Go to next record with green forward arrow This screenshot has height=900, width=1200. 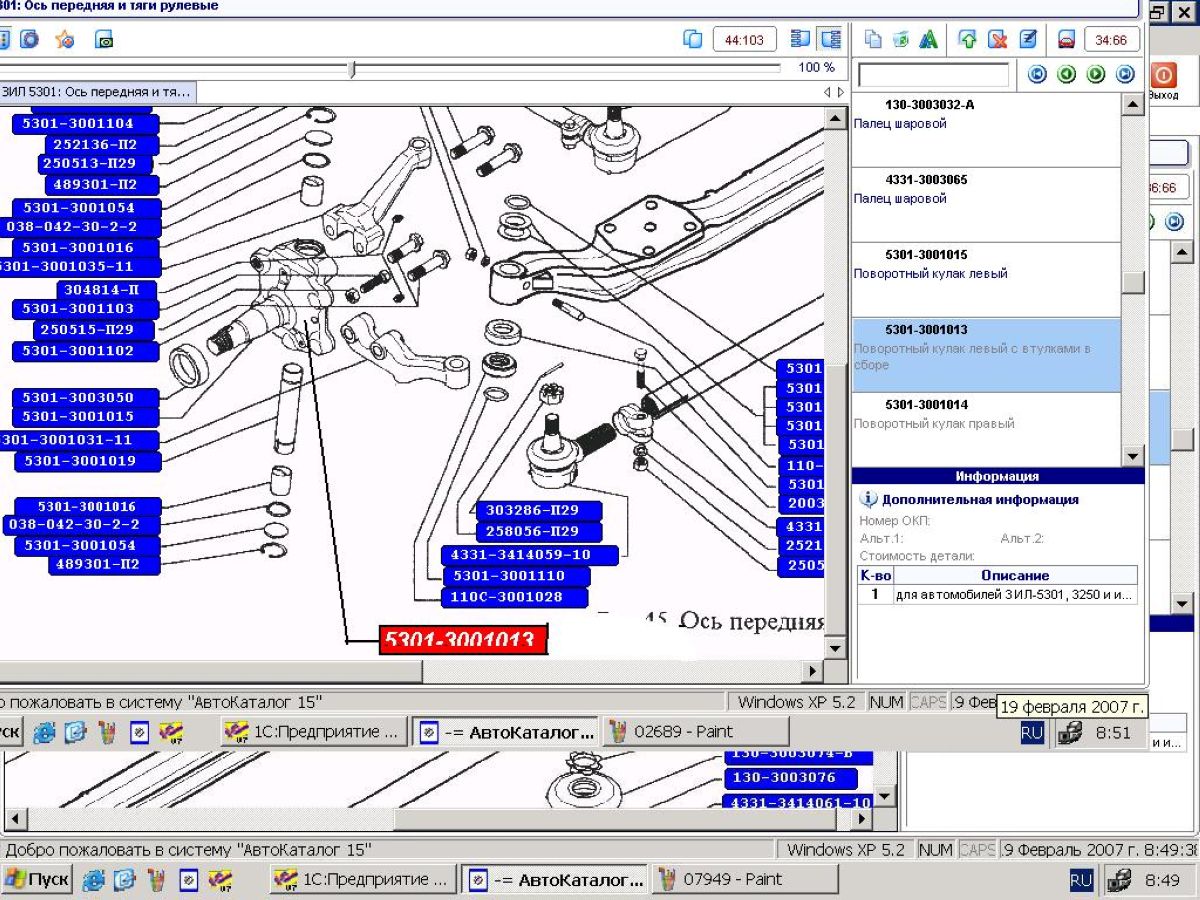[x=1096, y=74]
